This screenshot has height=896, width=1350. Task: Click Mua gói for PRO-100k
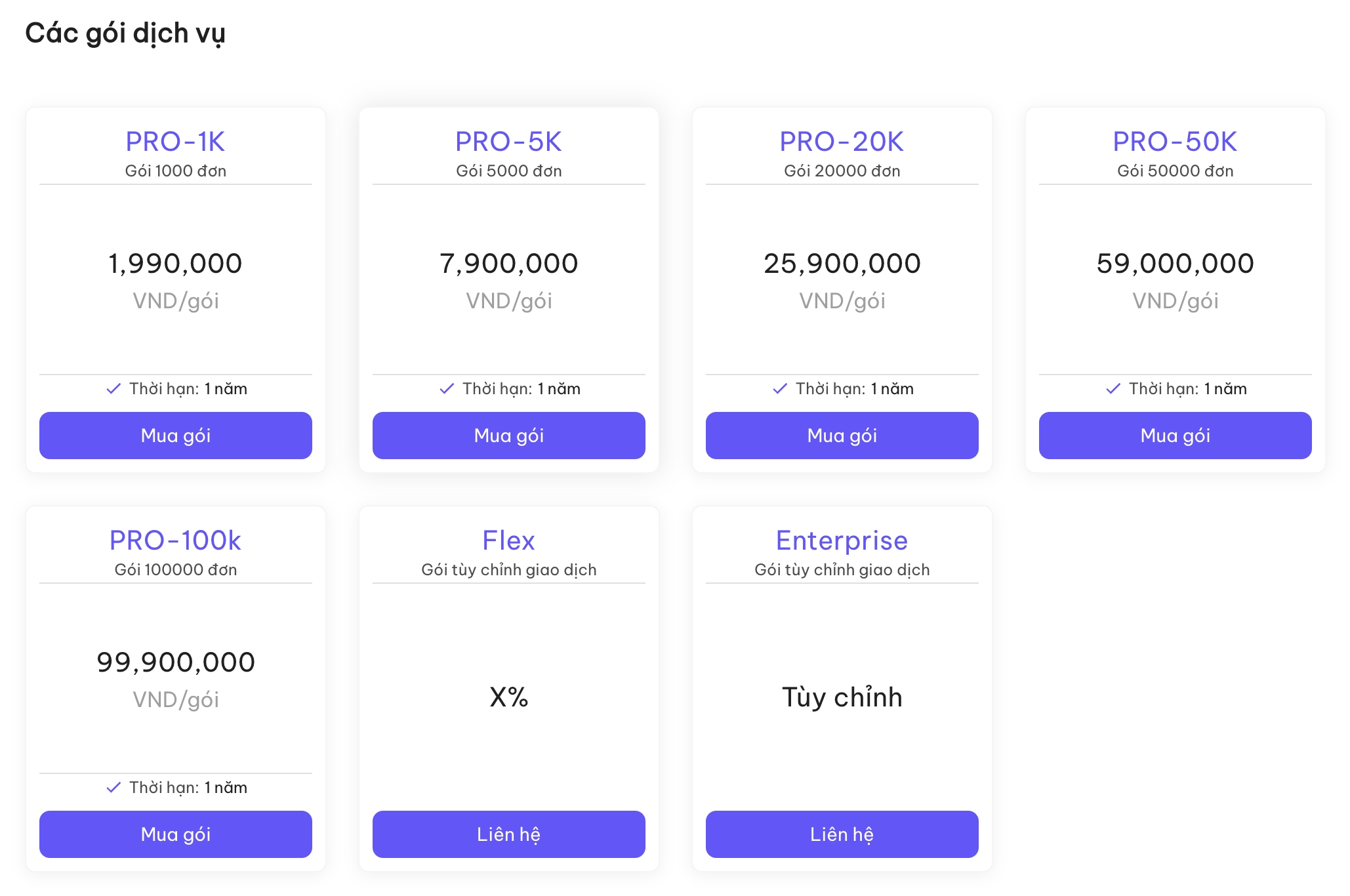click(x=175, y=834)
